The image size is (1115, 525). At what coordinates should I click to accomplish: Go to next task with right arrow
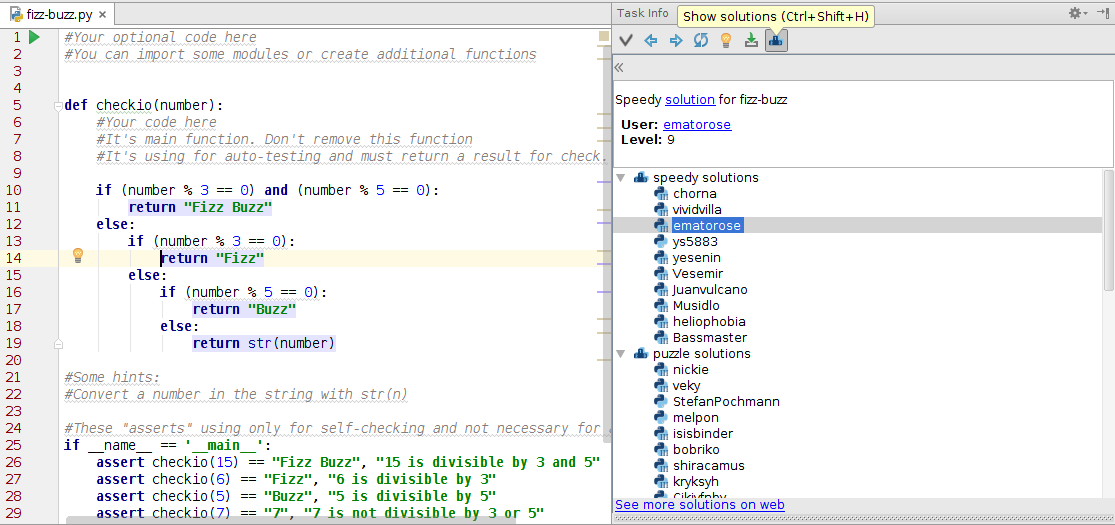[x=676, y=41]
